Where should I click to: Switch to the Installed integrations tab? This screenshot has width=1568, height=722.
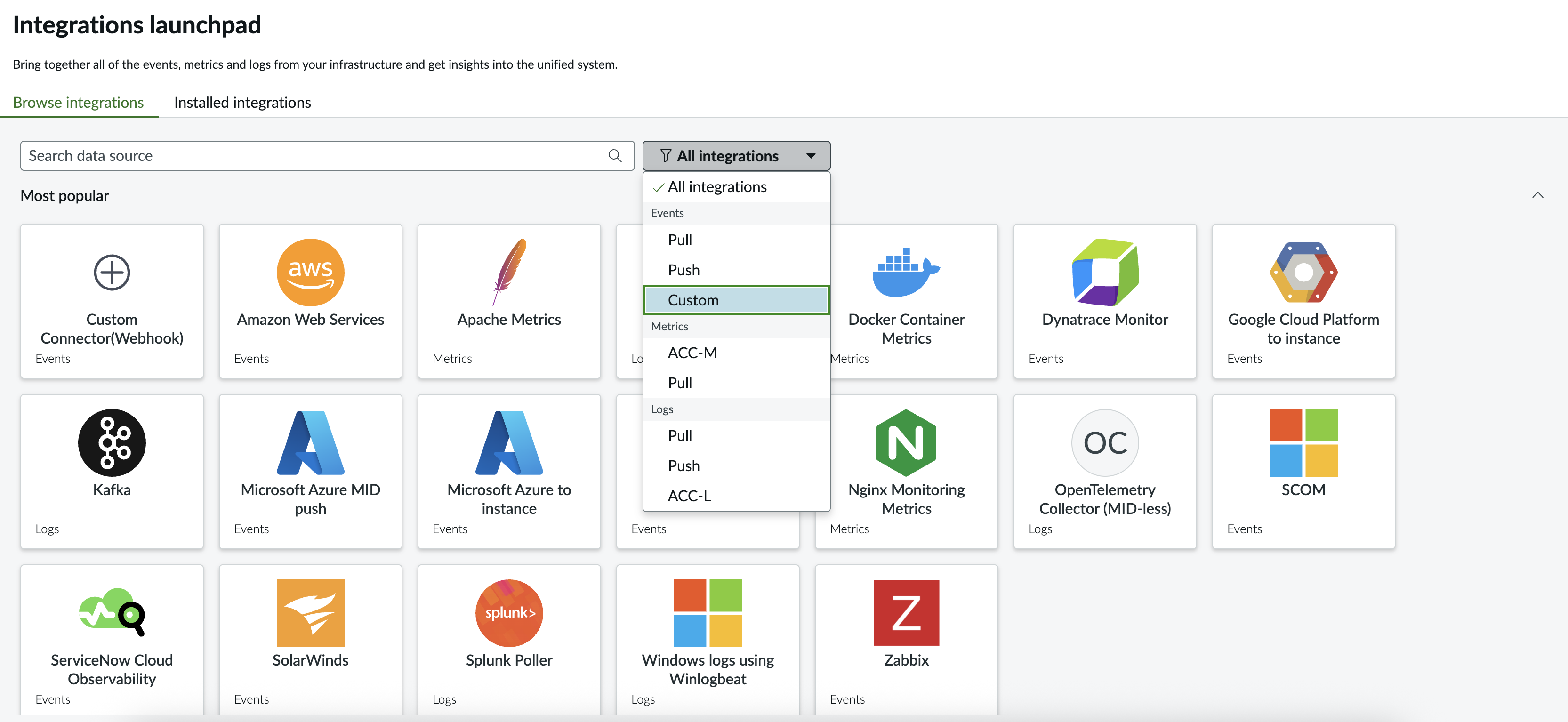(242, 102)
